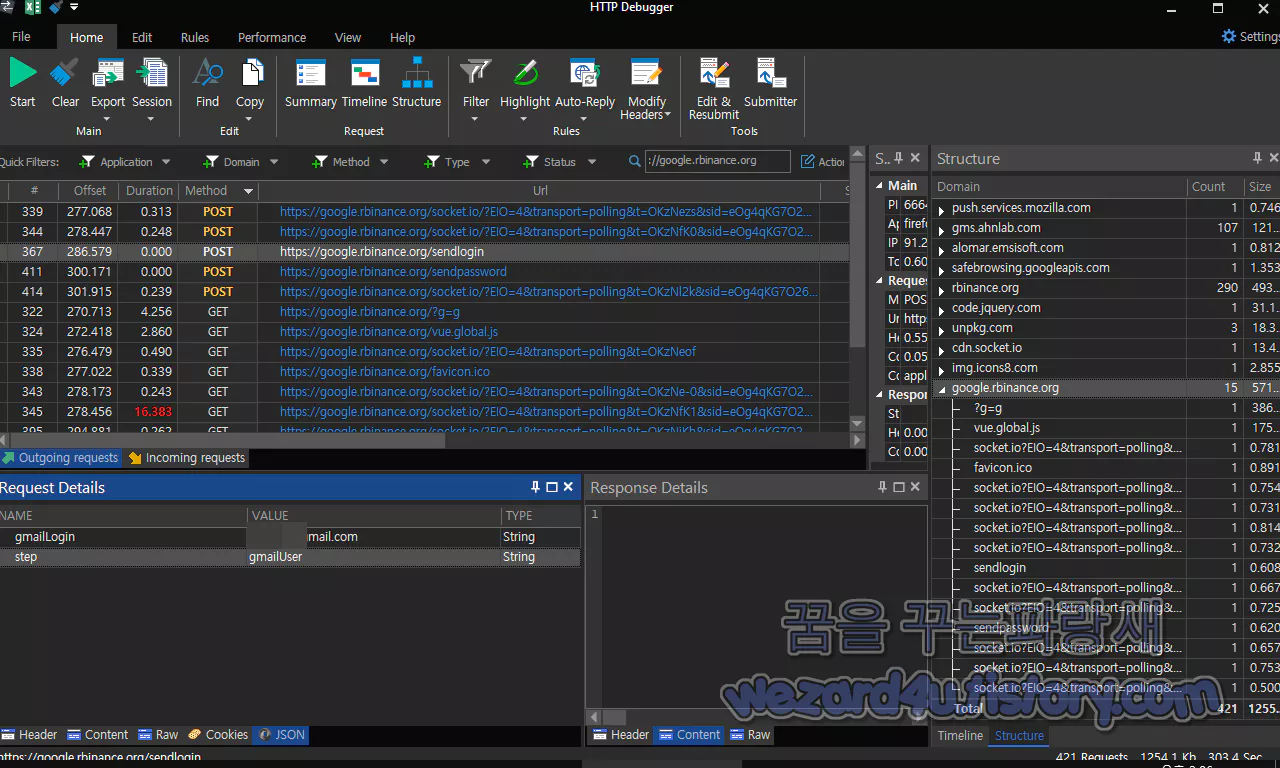Click the Settings button
This screenshot has height=768, width=1280.
(x=1250, y=37)
